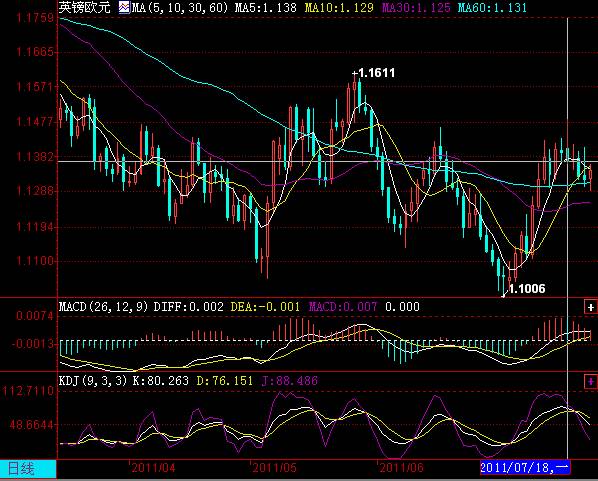Click the purple plus icon in KDJ panel
The height and width of the screenshot is (481, 598).
pos(590,381)
